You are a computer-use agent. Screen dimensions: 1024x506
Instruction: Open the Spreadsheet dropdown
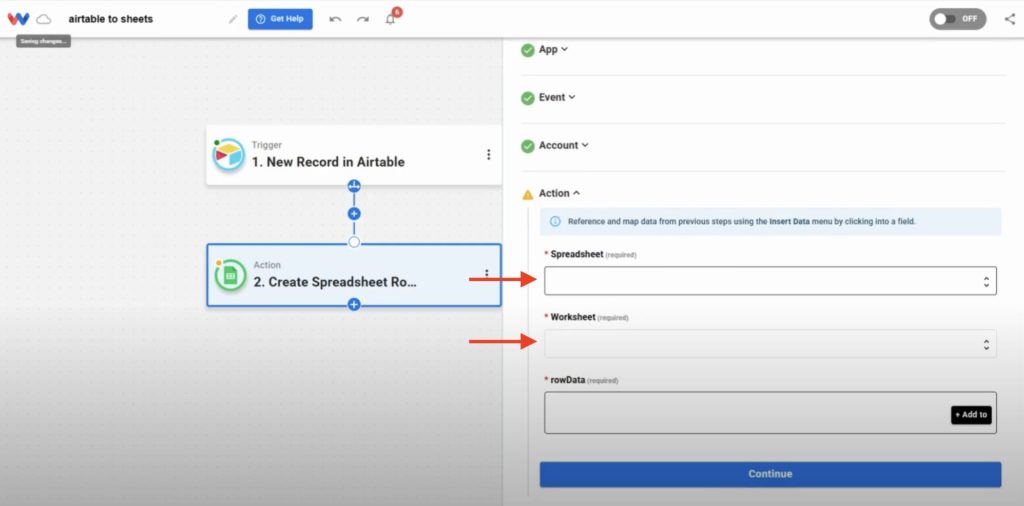[x=770, y=281]
